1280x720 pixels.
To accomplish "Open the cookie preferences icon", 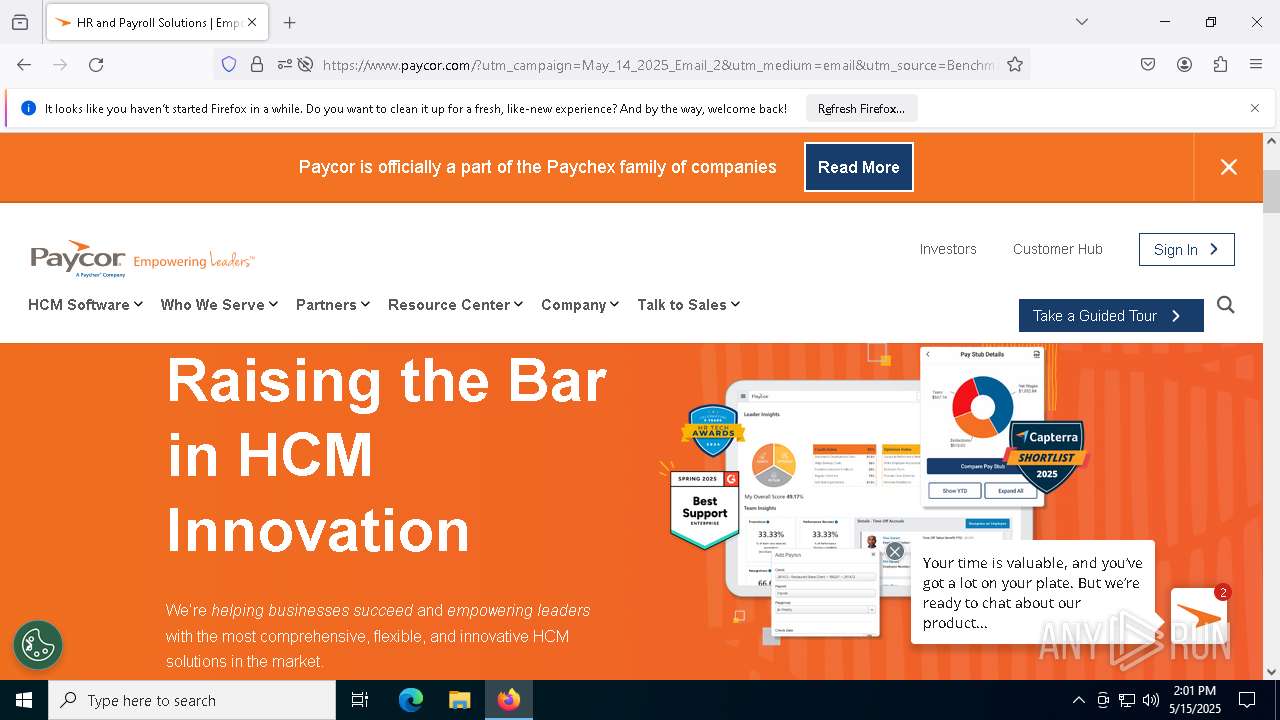I will (38, 645).
